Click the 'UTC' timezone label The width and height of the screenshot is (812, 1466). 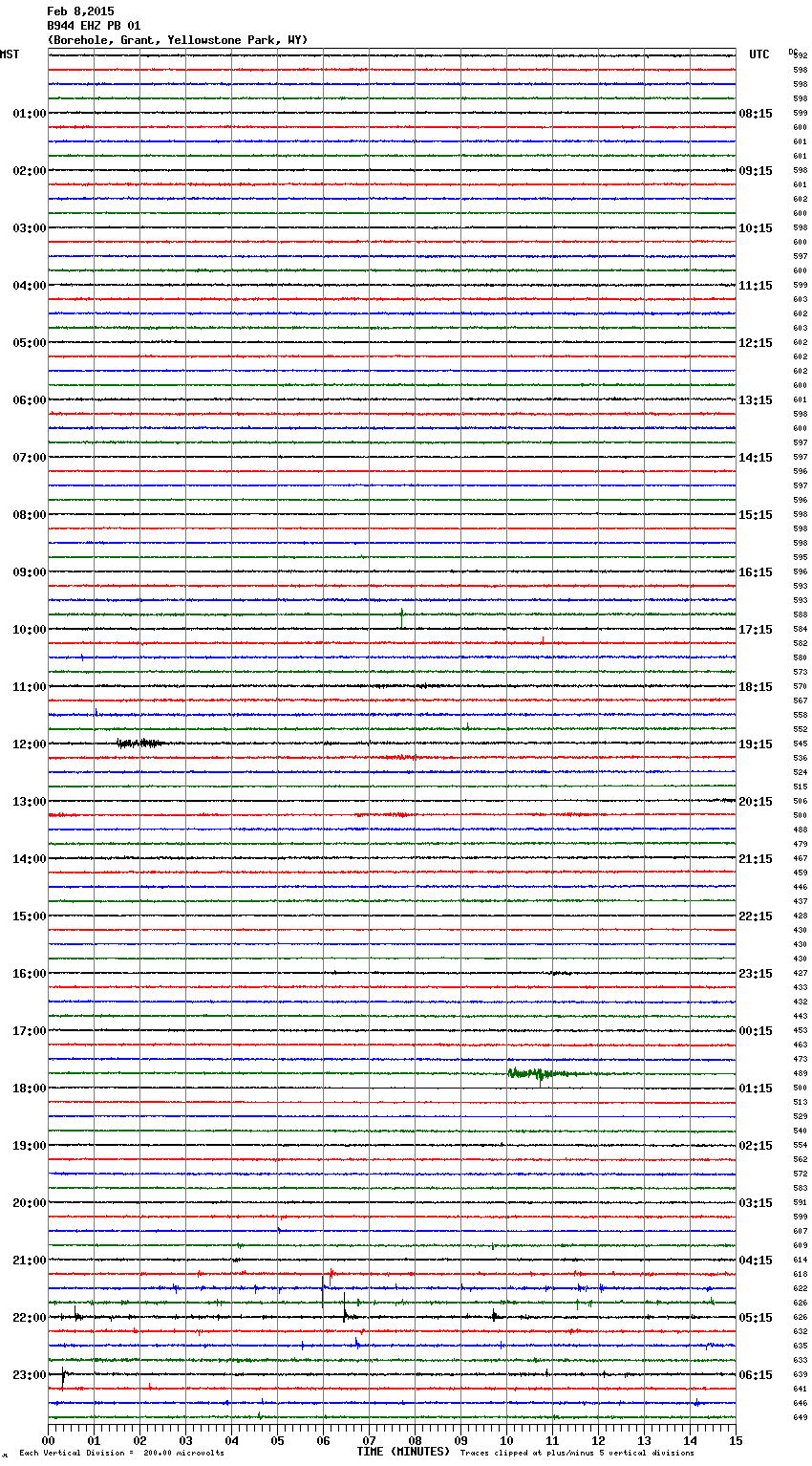click(x=759, y=54)
